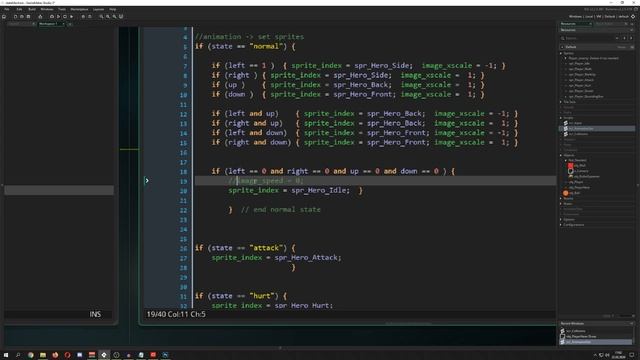Open File Explorer from the taskbar
640x360 pixels.
coord(43,355)
